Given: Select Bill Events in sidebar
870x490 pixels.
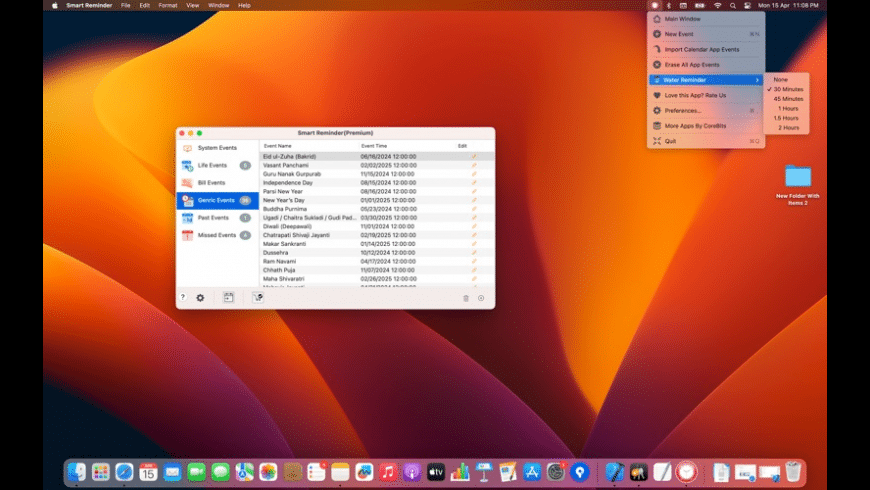Looking at the screenshot, I should pos(218,183).
